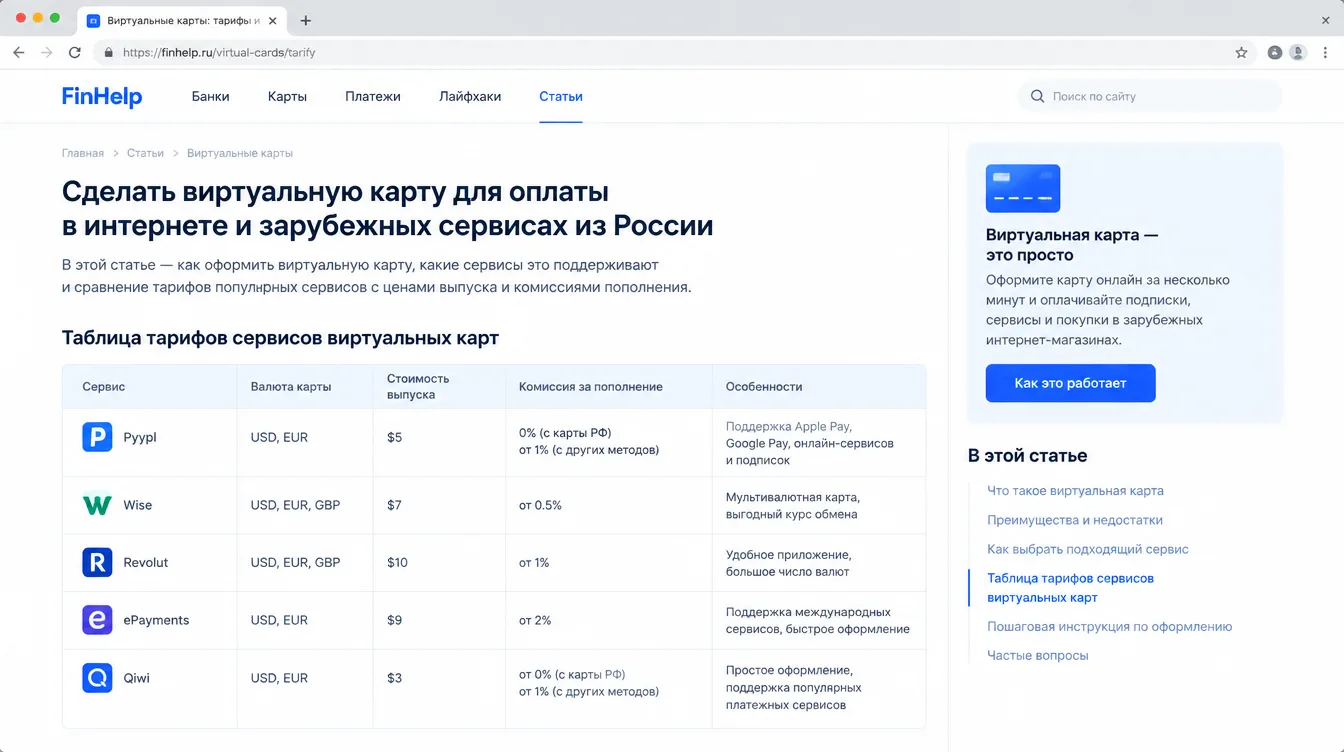Click the browser forward arrow
The width and height of the screenshot is (1344, 752).
tap(46, 52)
